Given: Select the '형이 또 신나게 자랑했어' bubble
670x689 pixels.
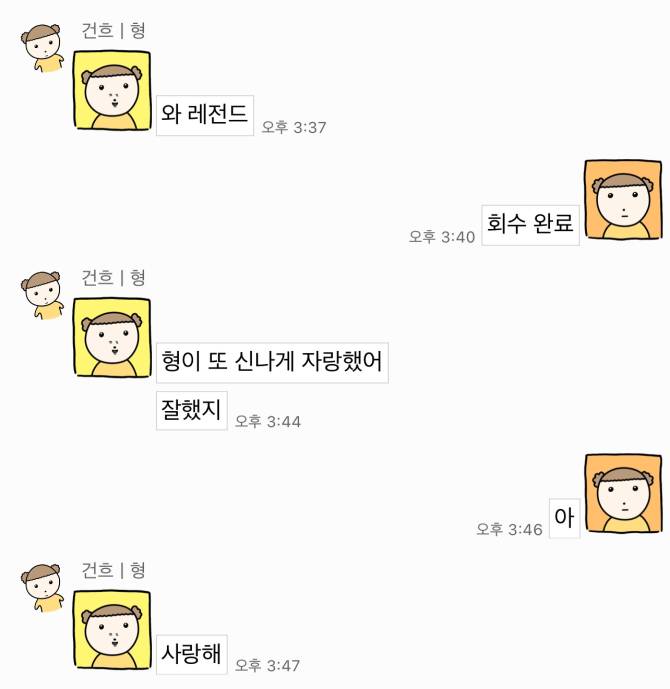Looking at the screenshot, I should click(x=272, y=363).
